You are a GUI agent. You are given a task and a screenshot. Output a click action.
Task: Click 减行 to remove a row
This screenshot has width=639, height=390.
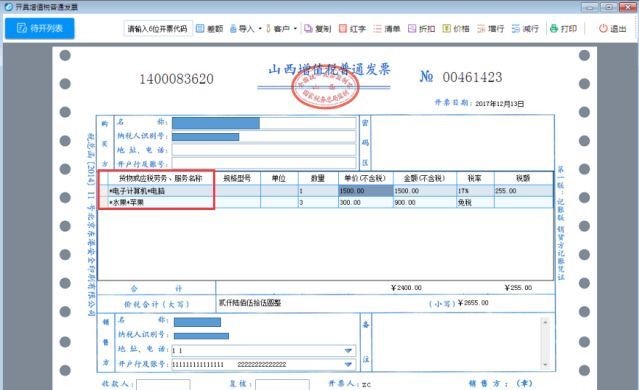(525, 29)
